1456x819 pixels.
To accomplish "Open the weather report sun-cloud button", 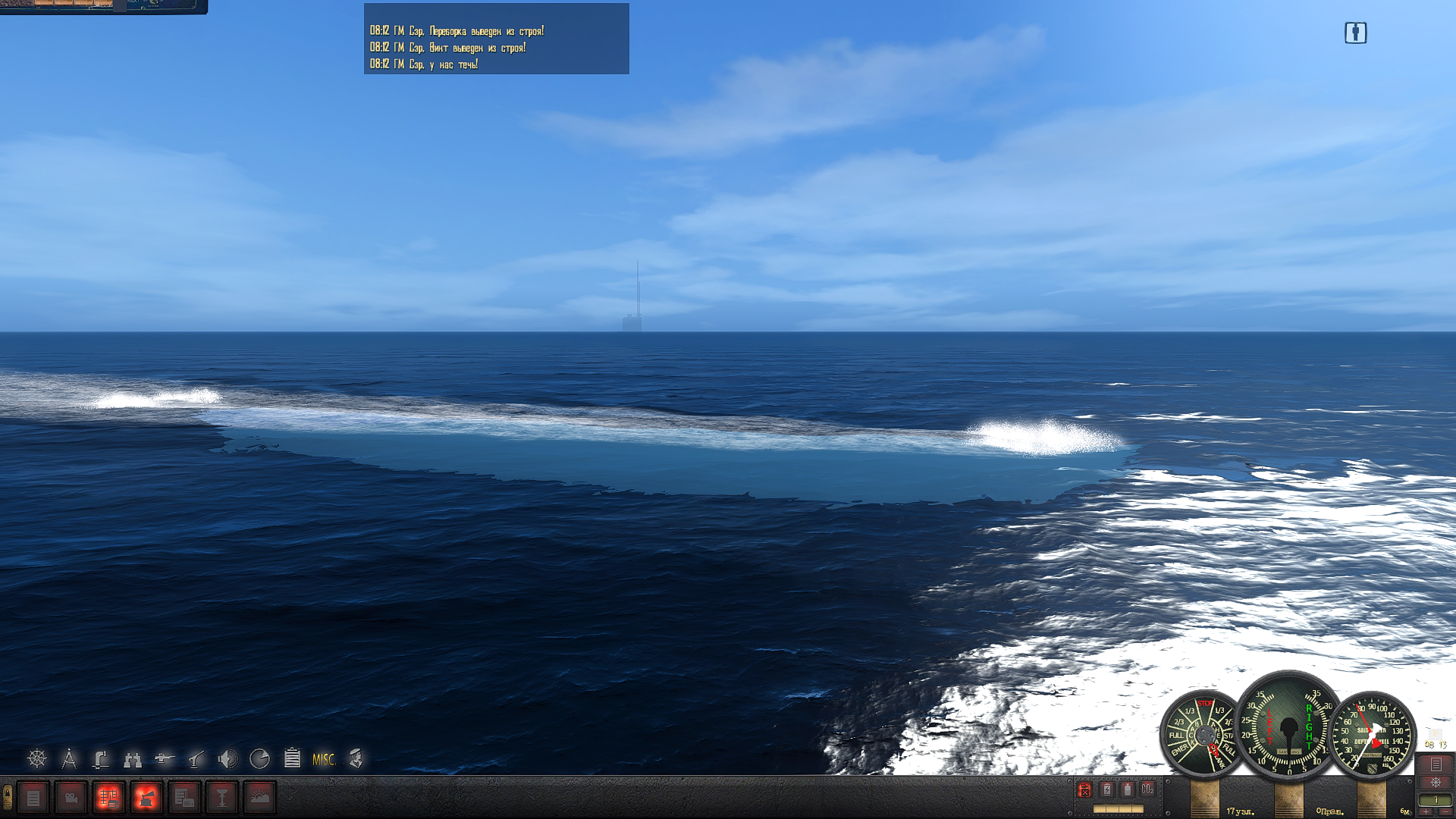I will [259, 797].
